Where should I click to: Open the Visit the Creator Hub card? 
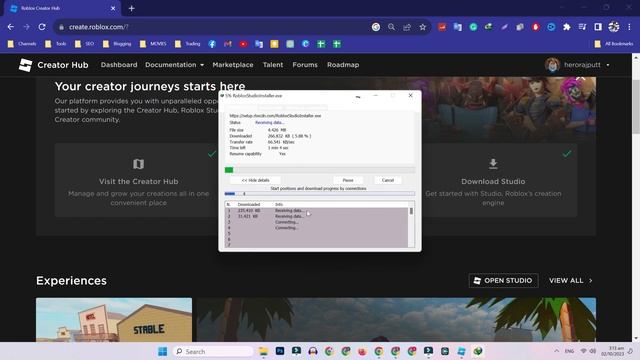point(138,180)
